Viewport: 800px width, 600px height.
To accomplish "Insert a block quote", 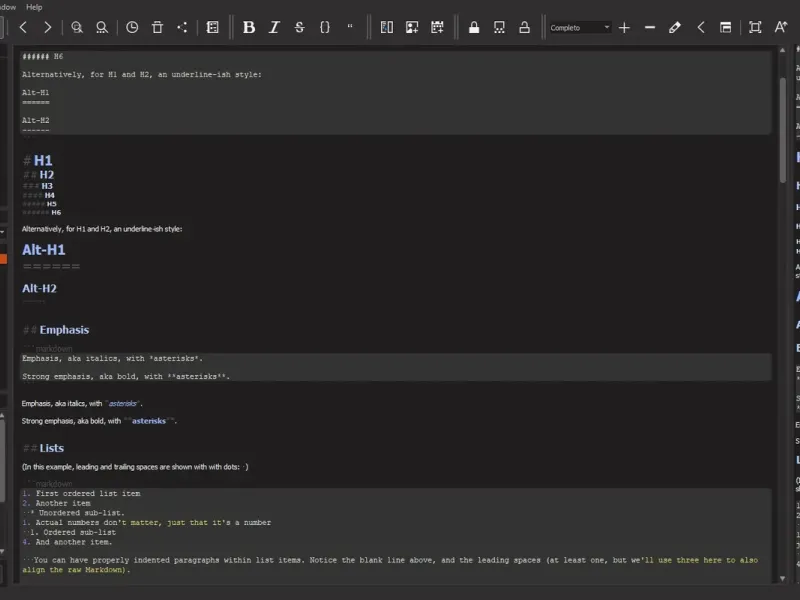I will pos(350,27).
